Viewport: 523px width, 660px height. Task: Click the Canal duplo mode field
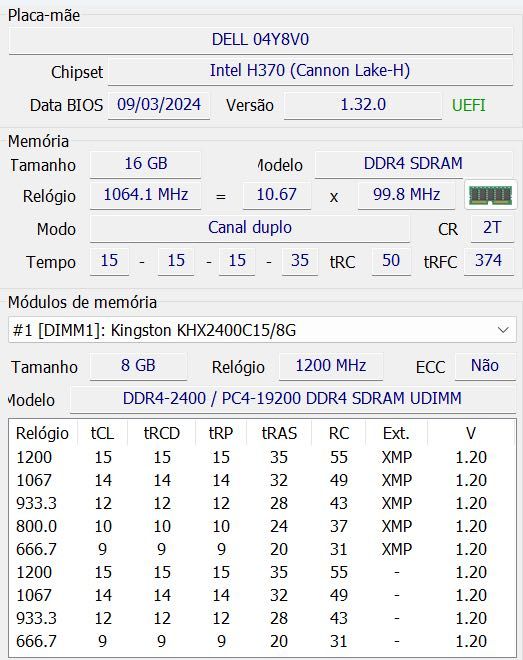[250, 228]
